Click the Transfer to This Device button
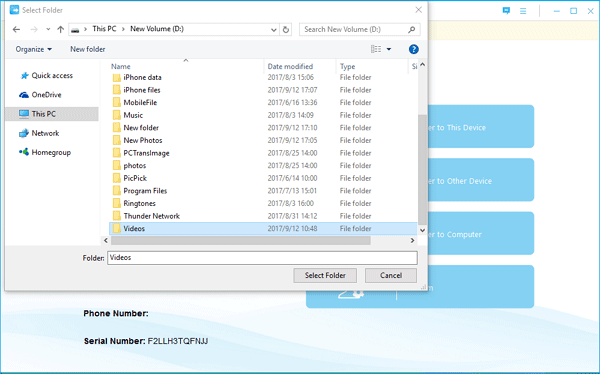The image size is (600, 374). point(481,127)
